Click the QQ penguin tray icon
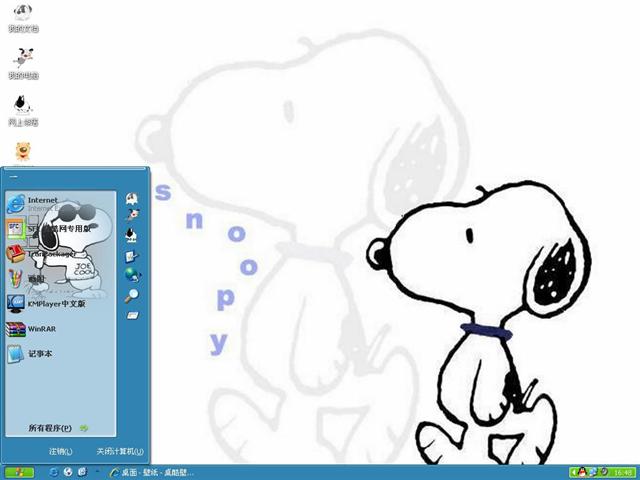640x480 pixels. coord(582,472)
